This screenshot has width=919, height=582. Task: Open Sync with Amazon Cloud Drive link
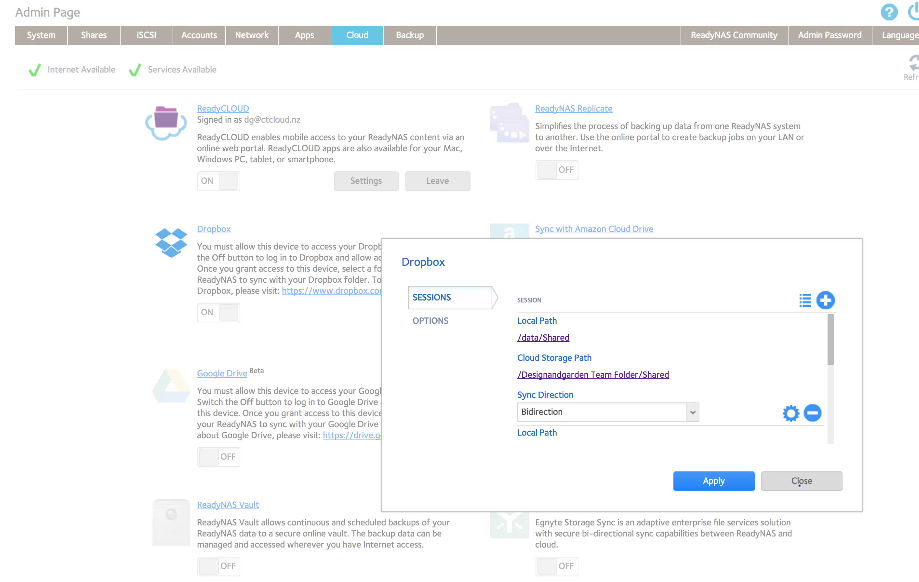point(594,229)
